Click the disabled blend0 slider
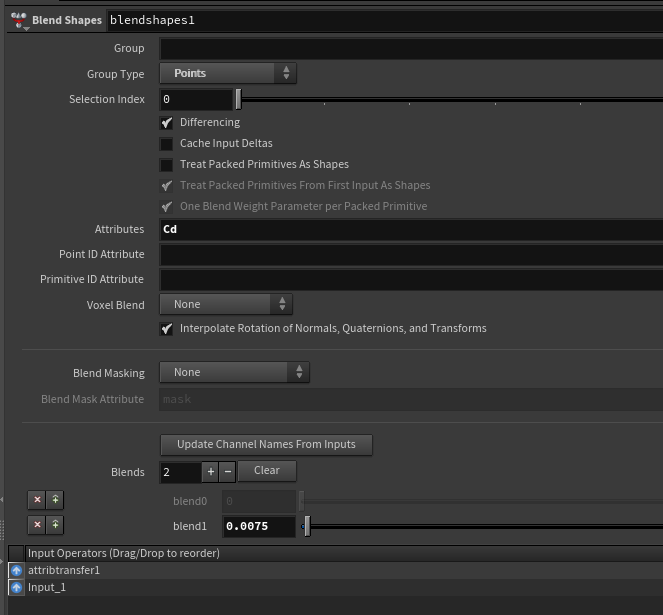 tap(482, 501)
